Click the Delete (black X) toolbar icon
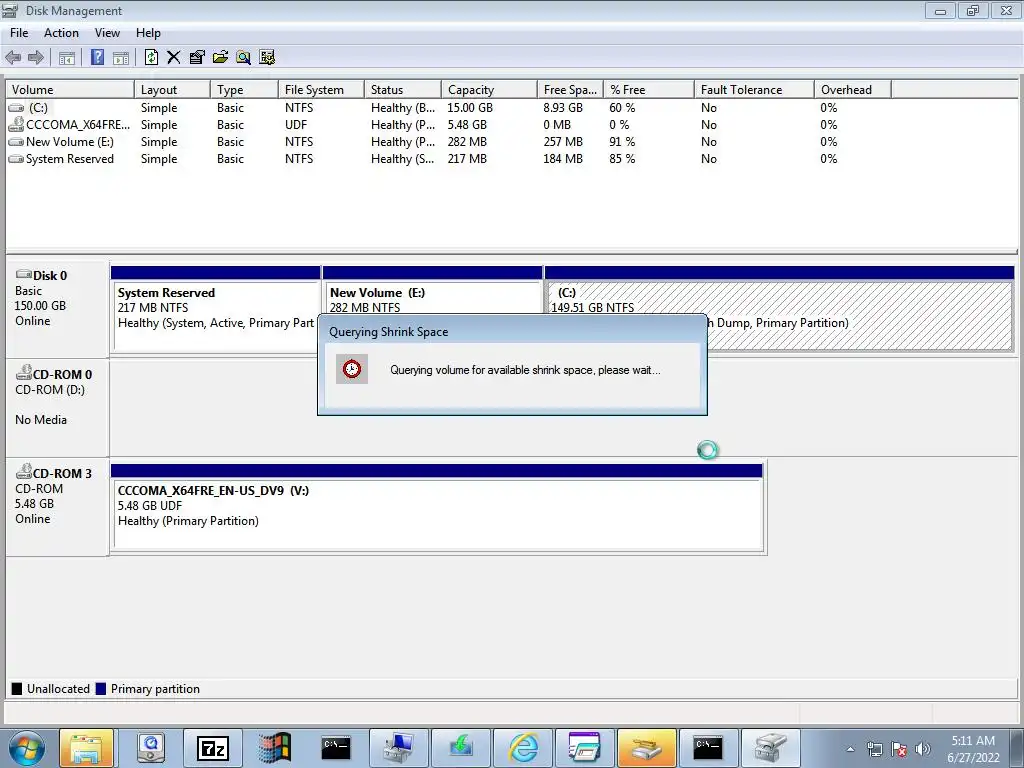 (174, 57)
